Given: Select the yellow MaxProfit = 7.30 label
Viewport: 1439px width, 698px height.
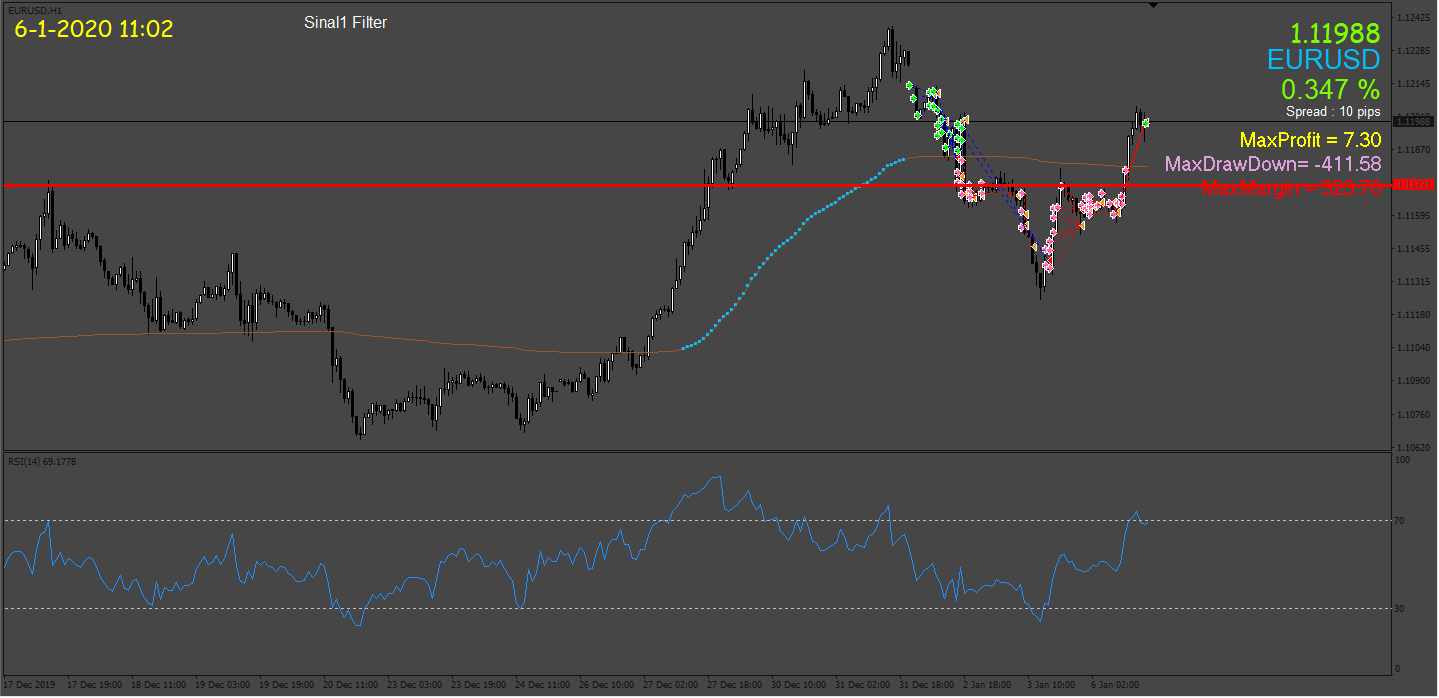Looking at the screenshot, I should point(1310,140).
